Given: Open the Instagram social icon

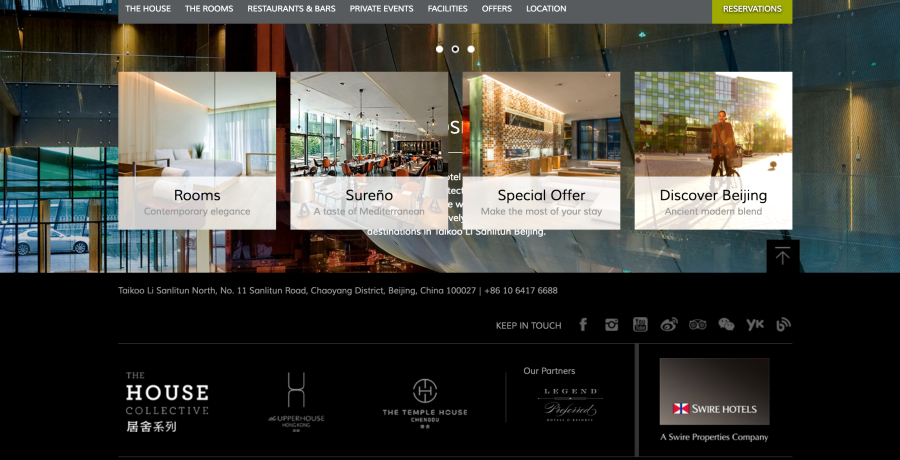Looking at the screenshot, I should (611, 324).
